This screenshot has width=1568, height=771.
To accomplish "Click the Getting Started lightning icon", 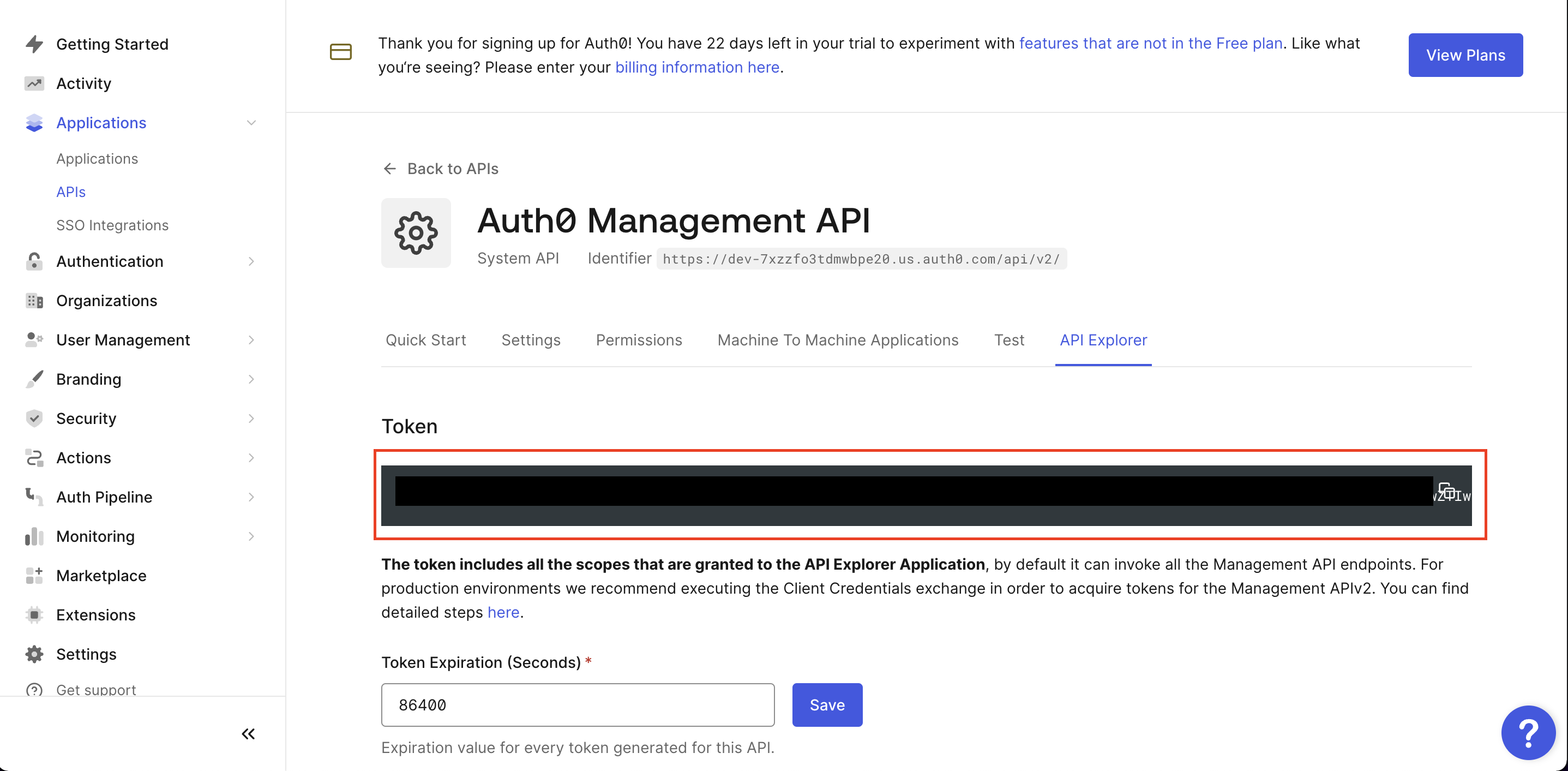I will point(34,43).
